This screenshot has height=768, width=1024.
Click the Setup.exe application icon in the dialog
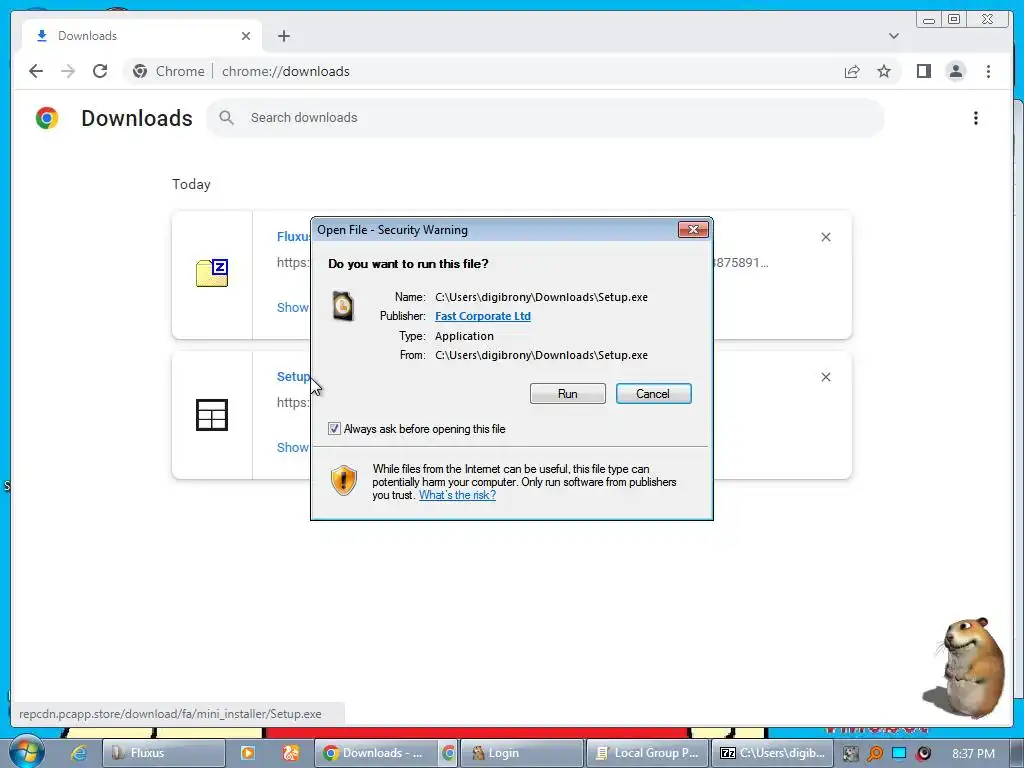point(343,306)
